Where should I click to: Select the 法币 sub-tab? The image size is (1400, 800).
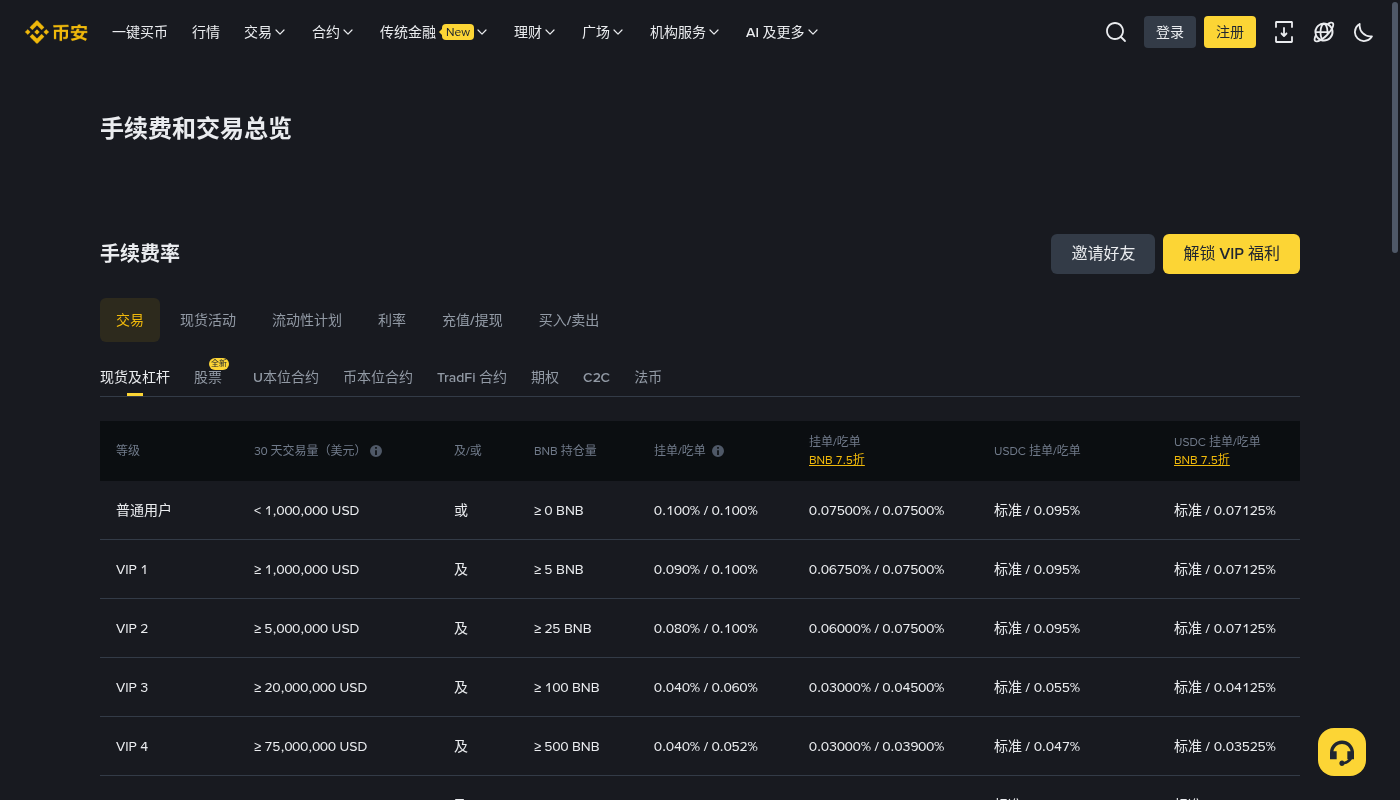click(648, 377)
